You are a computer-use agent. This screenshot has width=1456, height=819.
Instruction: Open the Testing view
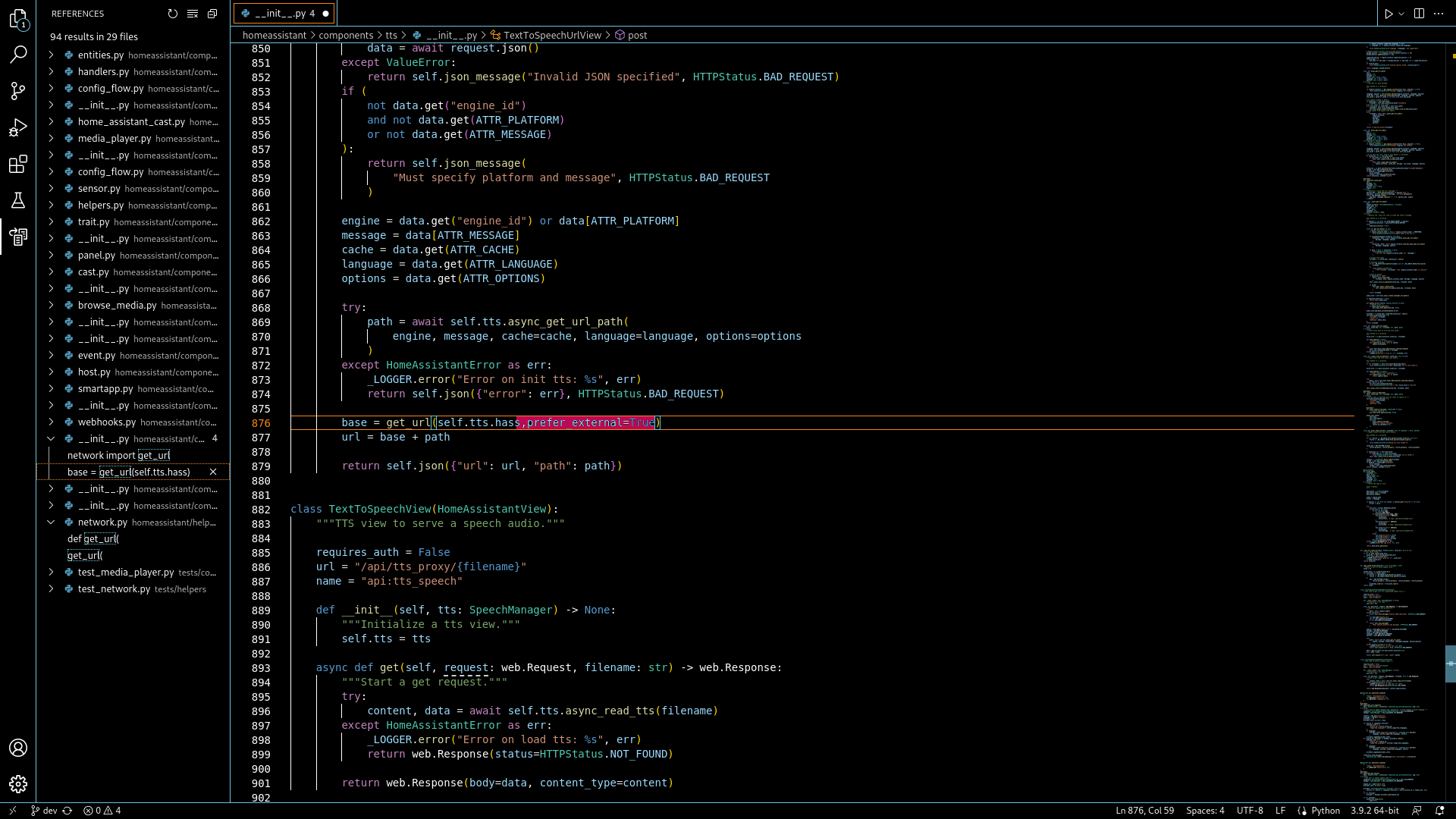[x=18, y=200]
